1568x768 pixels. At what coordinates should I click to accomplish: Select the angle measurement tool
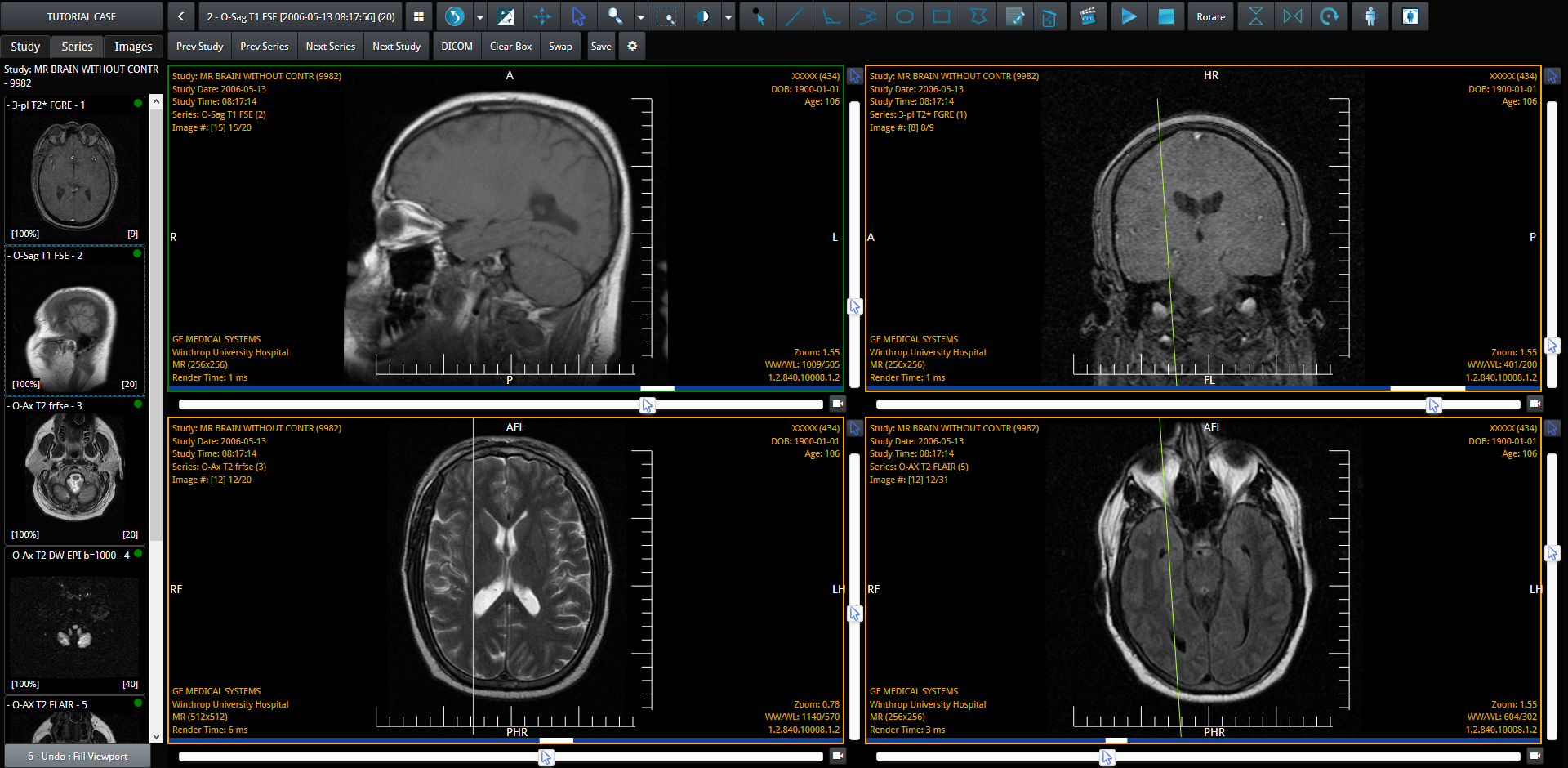pyautogui.click(x=831, y=16)
